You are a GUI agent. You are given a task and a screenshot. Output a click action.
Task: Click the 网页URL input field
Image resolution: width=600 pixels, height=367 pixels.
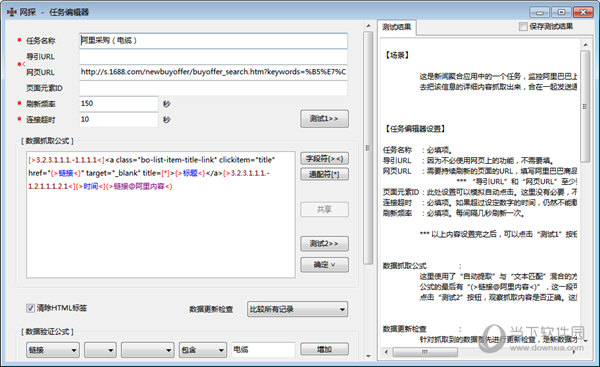click(x=213, y=72)
